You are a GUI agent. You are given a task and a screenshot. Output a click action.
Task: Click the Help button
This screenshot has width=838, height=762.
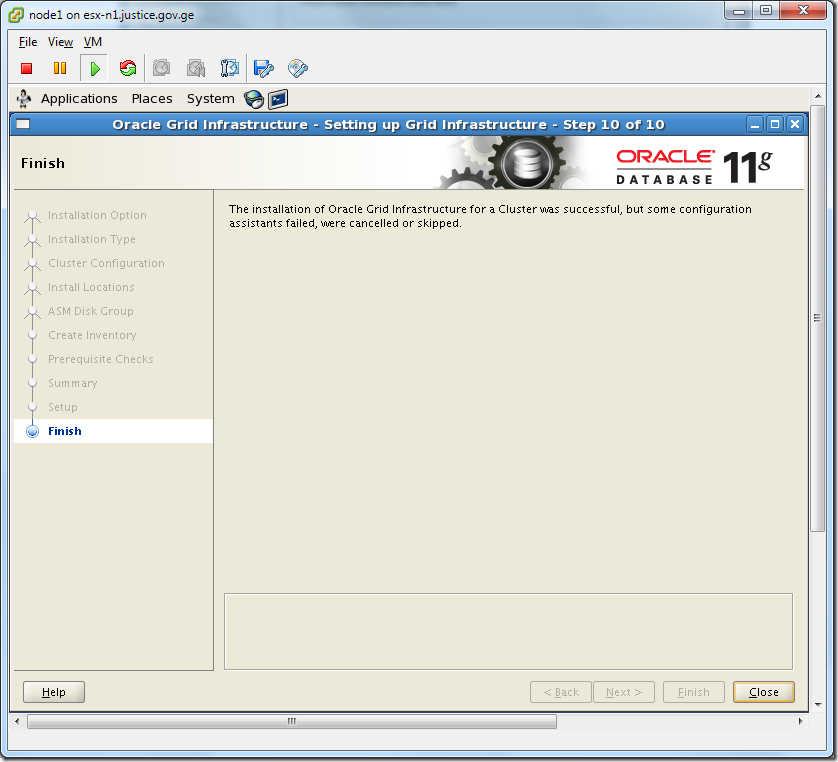pos(53,691)
